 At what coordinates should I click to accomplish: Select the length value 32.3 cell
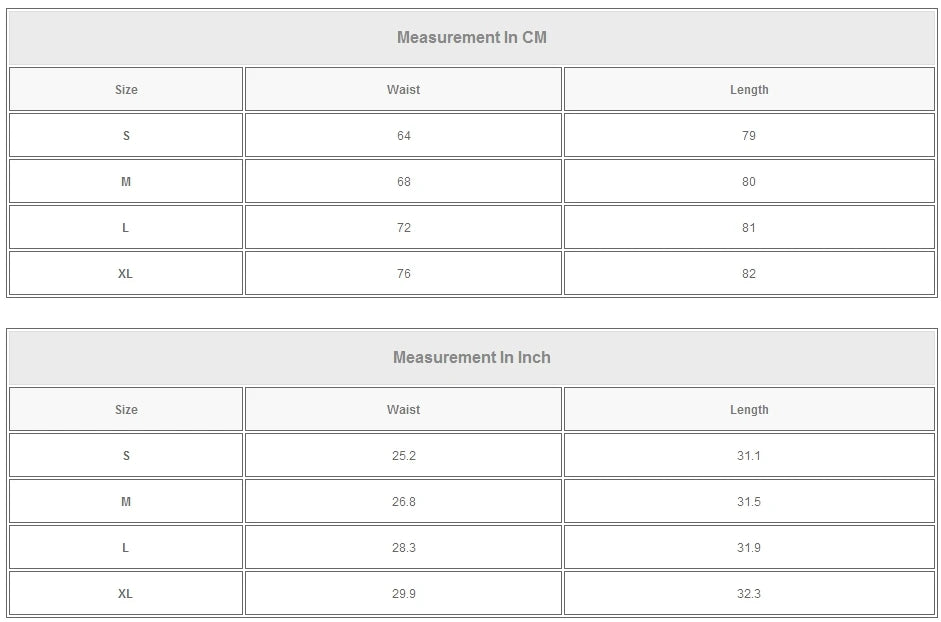(x=749, y=594)
